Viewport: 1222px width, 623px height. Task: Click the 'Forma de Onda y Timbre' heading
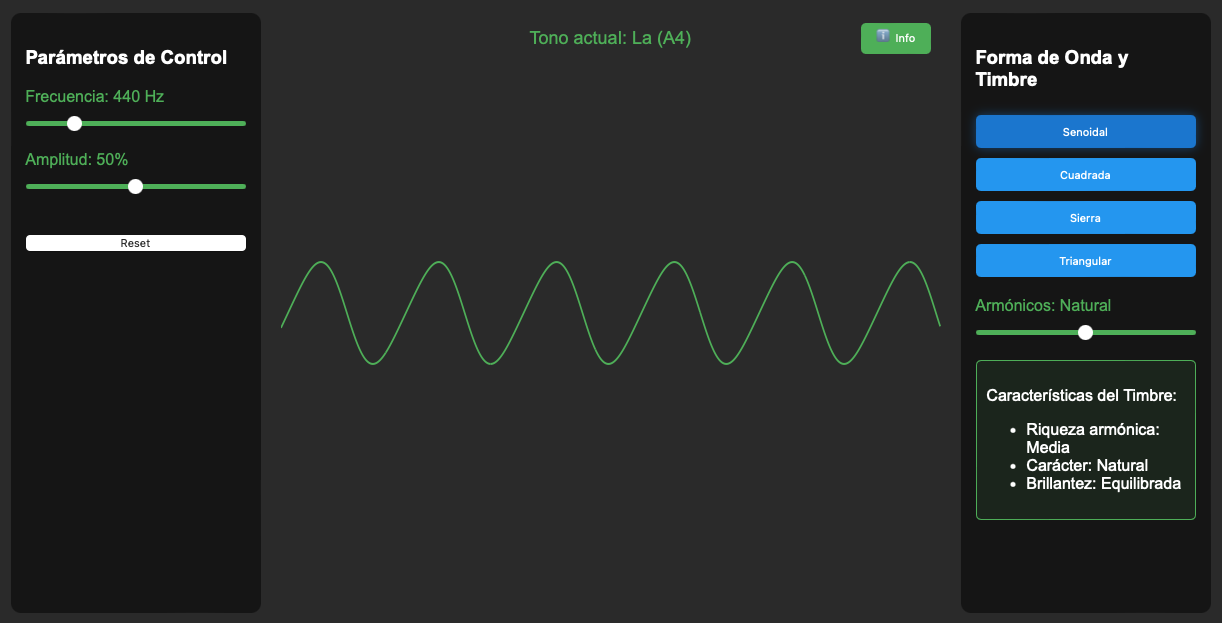tap(1051, 68)
